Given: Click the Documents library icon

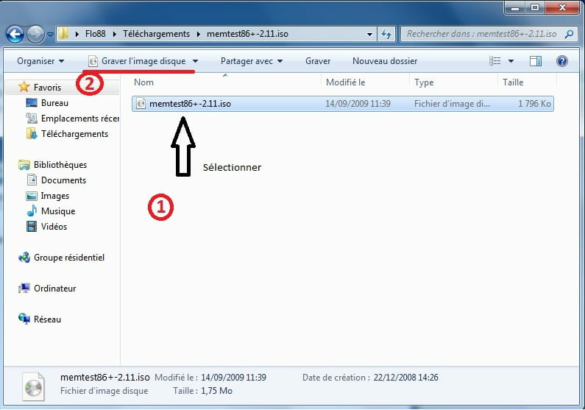Looking at the screenshot, I should click(x=31, y=180).
